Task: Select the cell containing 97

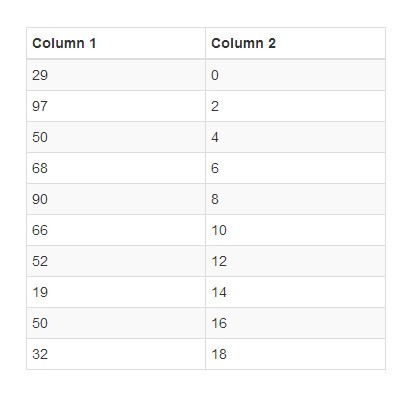Action: (x=116, y=106)
